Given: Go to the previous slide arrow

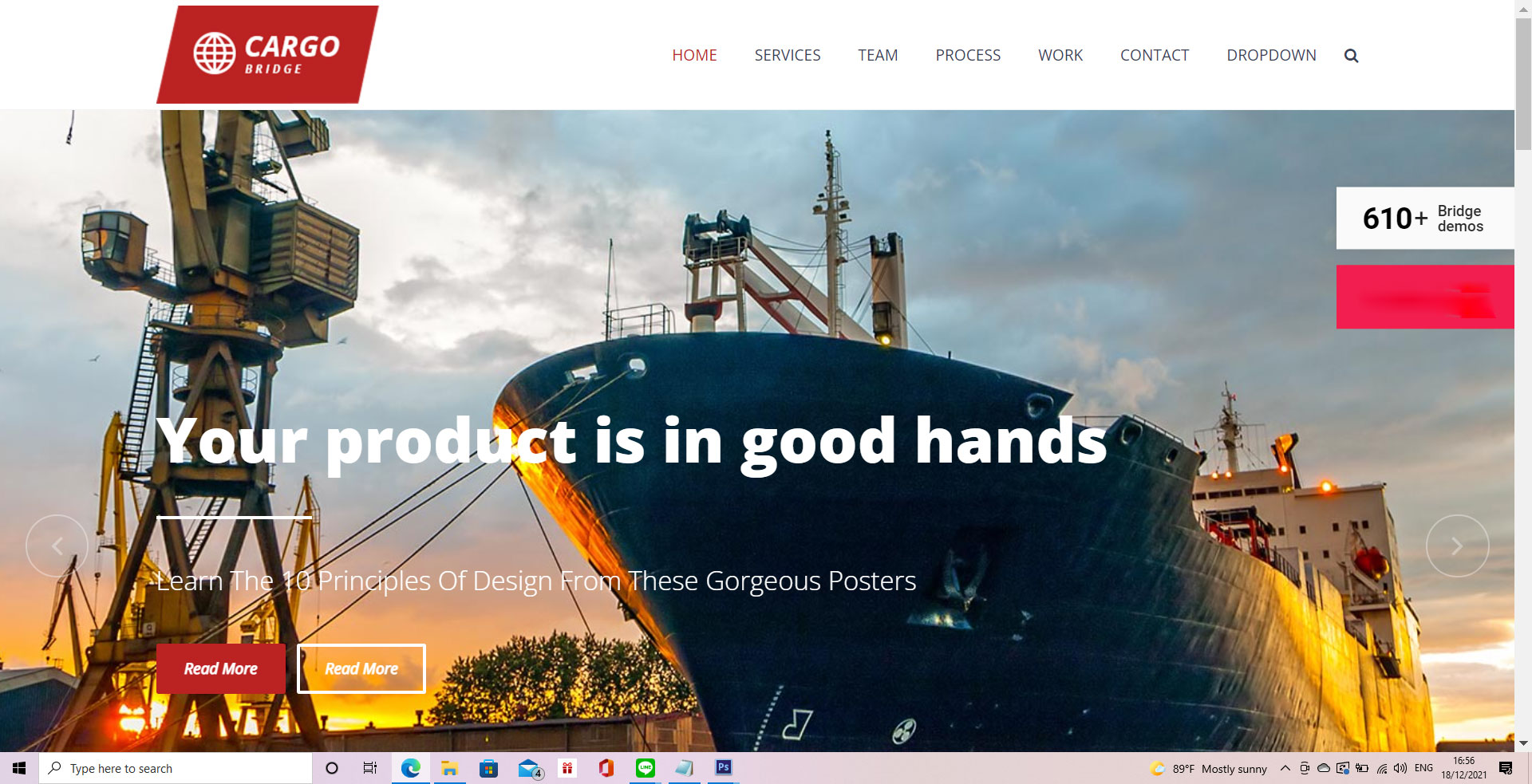Looking at the screenshot, I should point(57,546).
